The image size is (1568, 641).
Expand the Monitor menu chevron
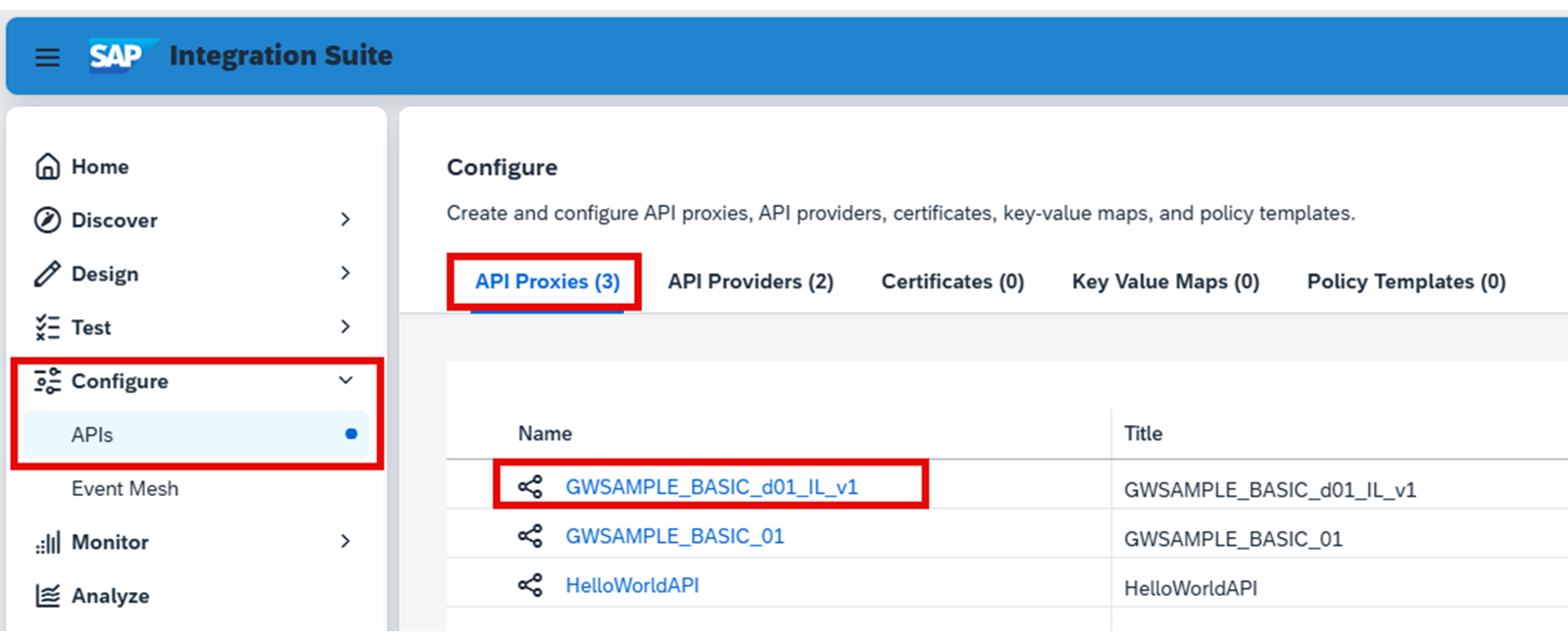click(x=345, y=541)
